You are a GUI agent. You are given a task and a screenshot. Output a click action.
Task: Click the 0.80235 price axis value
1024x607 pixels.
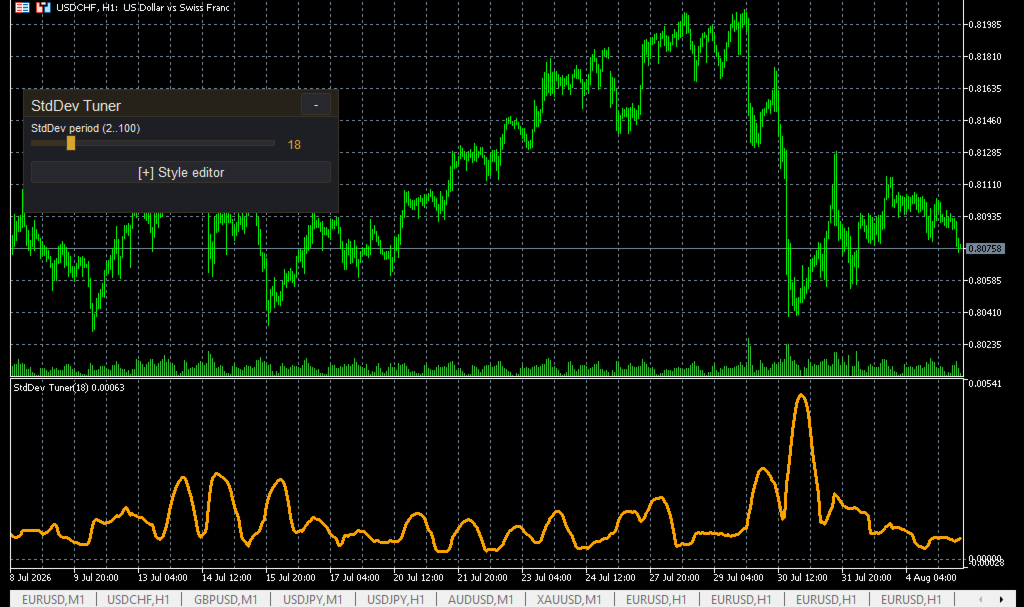984,344
